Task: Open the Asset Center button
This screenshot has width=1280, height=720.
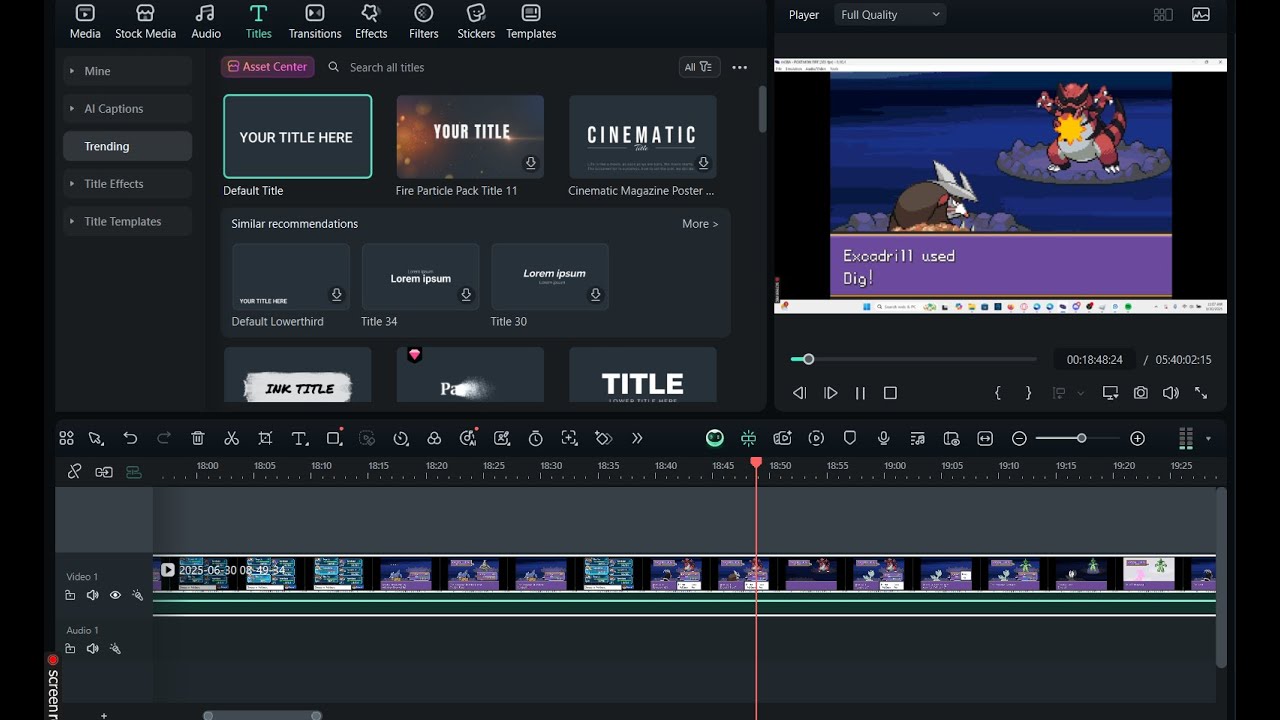Action: [267, 67]
